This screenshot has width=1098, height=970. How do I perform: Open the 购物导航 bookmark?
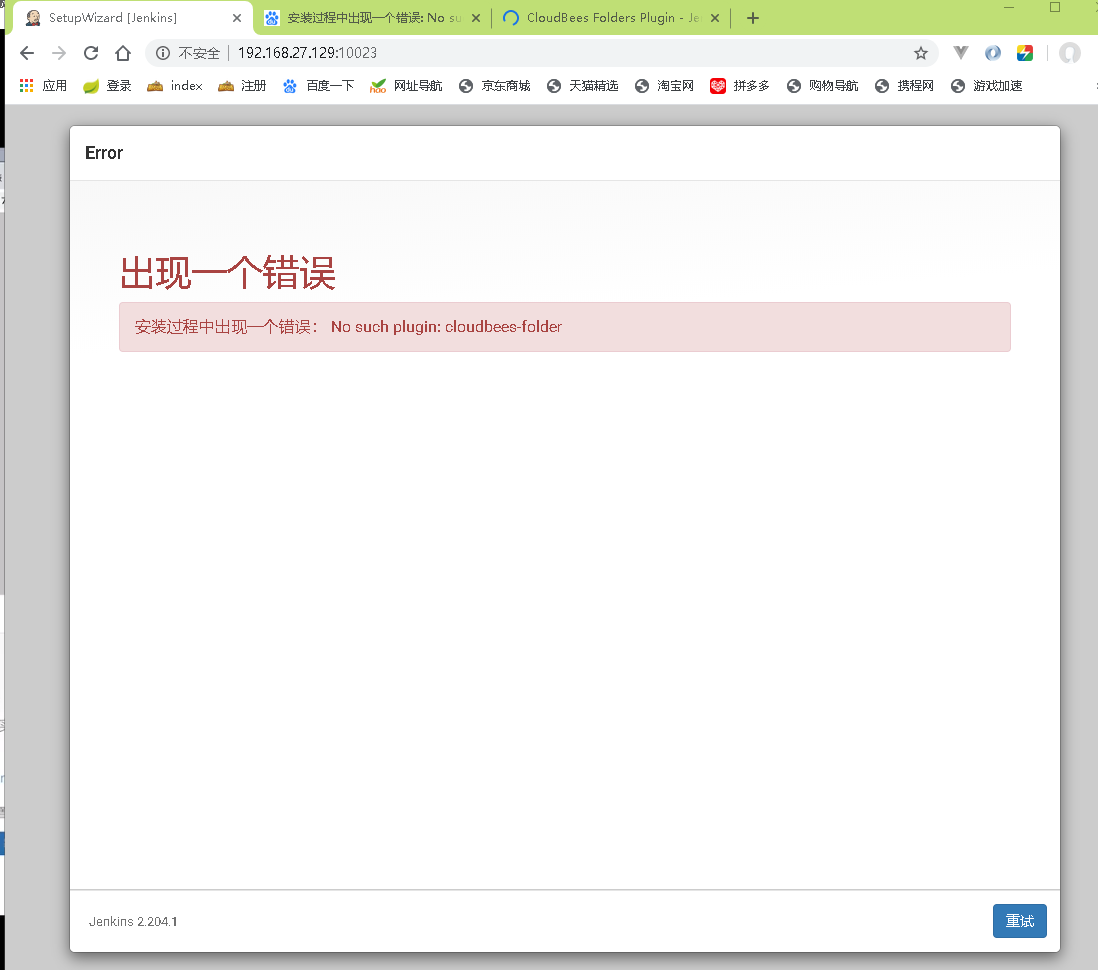(x=823, y=85)
